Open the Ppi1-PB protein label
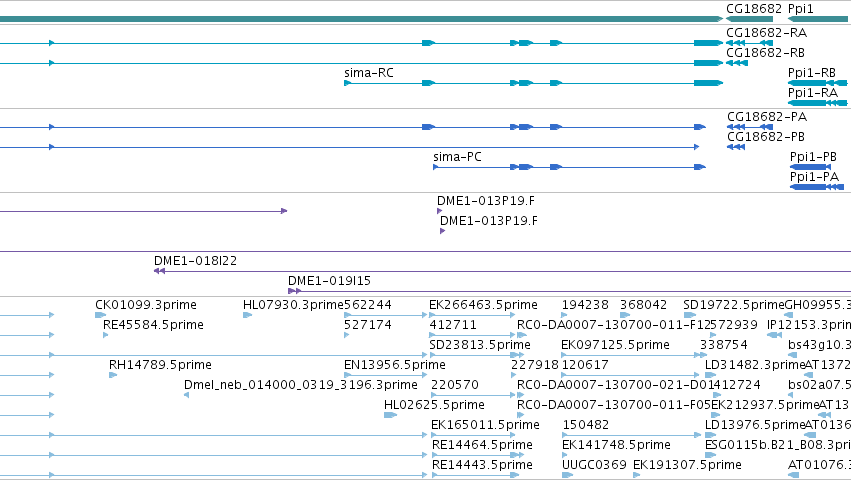 [813, 157]
